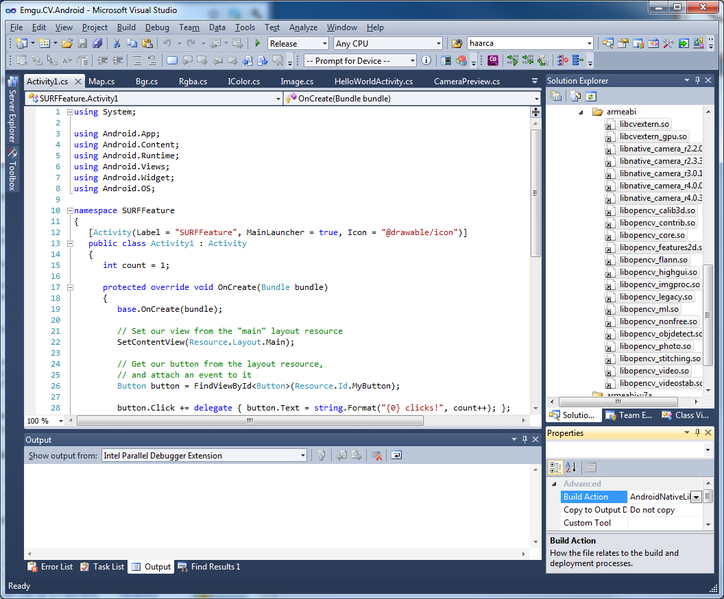This screenshot has width=724, height=599.
Task: Open the Release configuration dropdown
Action: 325,43
